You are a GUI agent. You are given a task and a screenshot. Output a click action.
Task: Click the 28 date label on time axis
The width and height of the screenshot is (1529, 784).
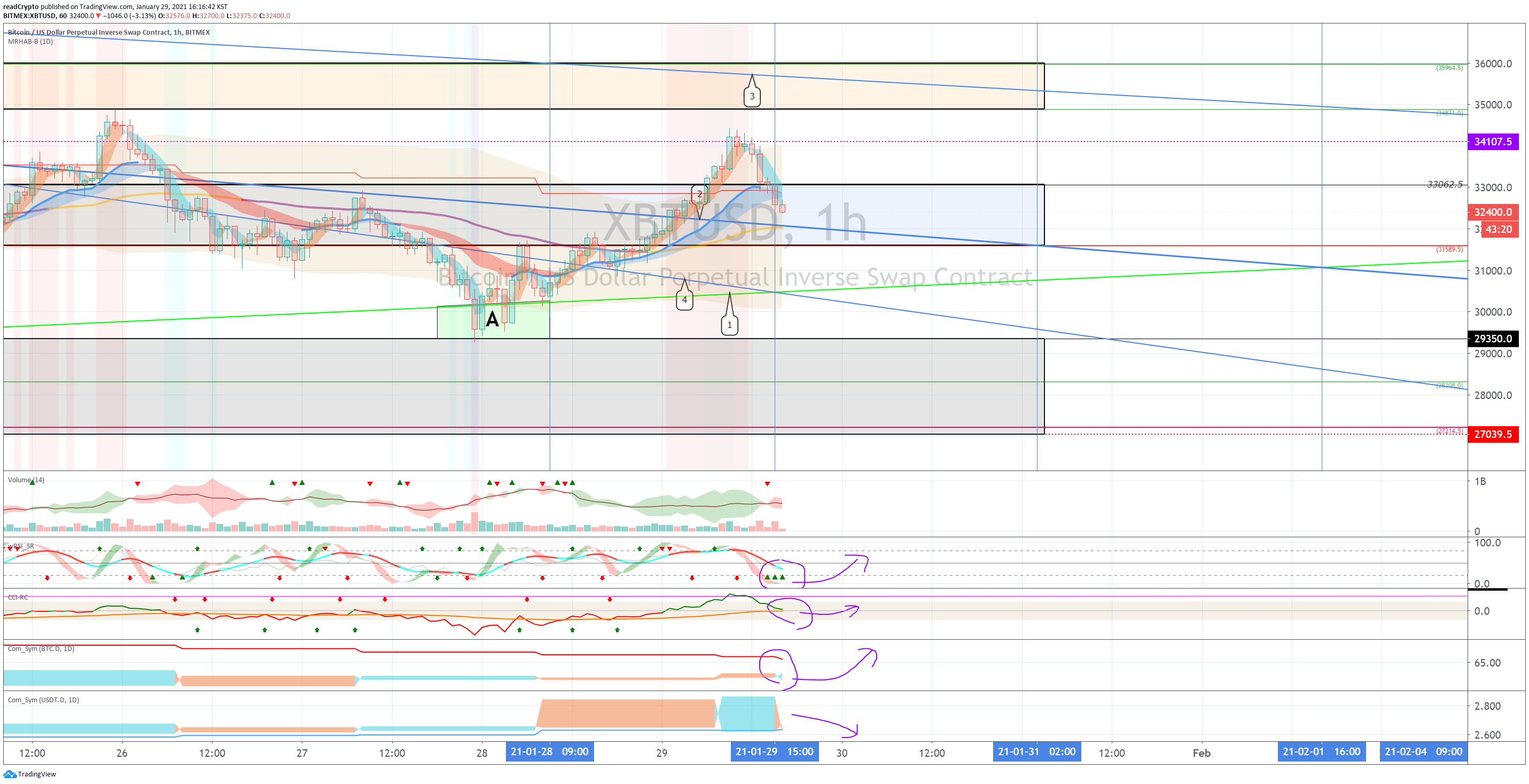(x=482, y=752)
